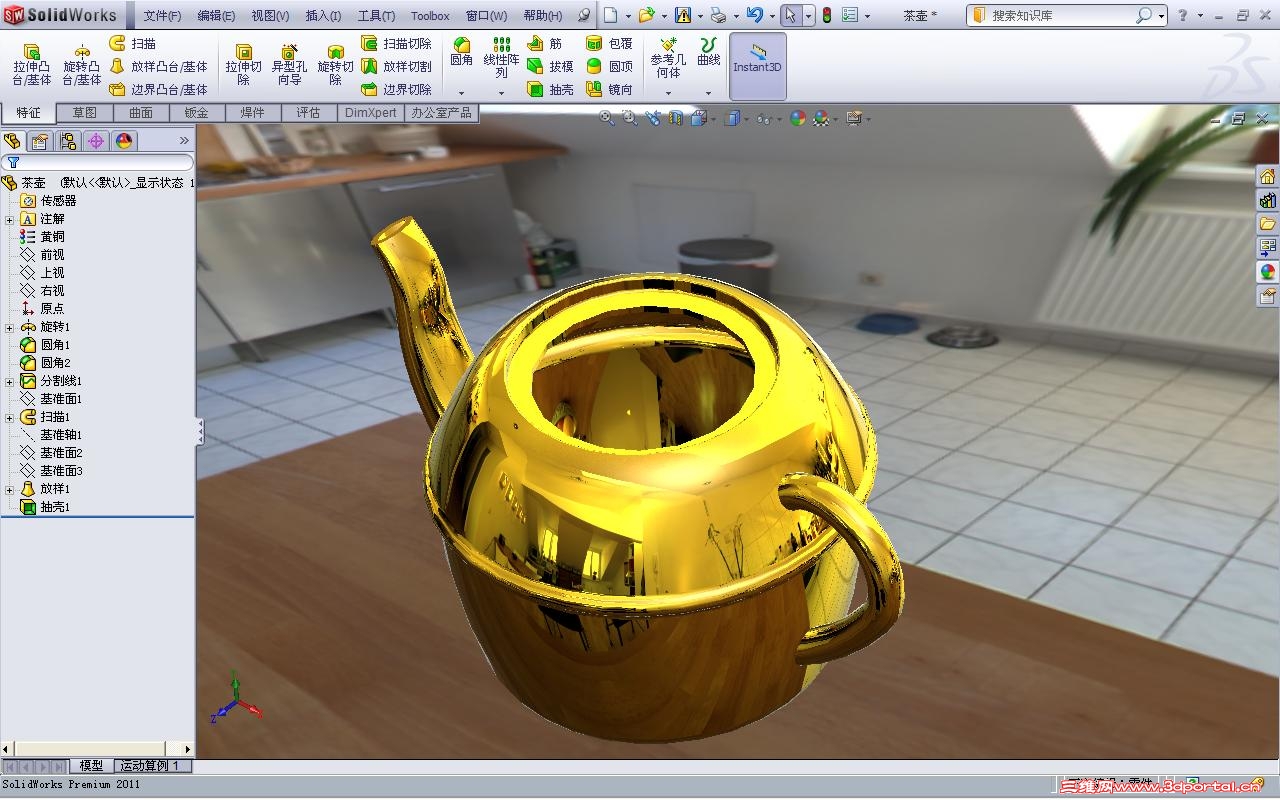Select the 包覆 wrap tool
The height and width of the screenshot is (800, 1280).
point(609,44)
